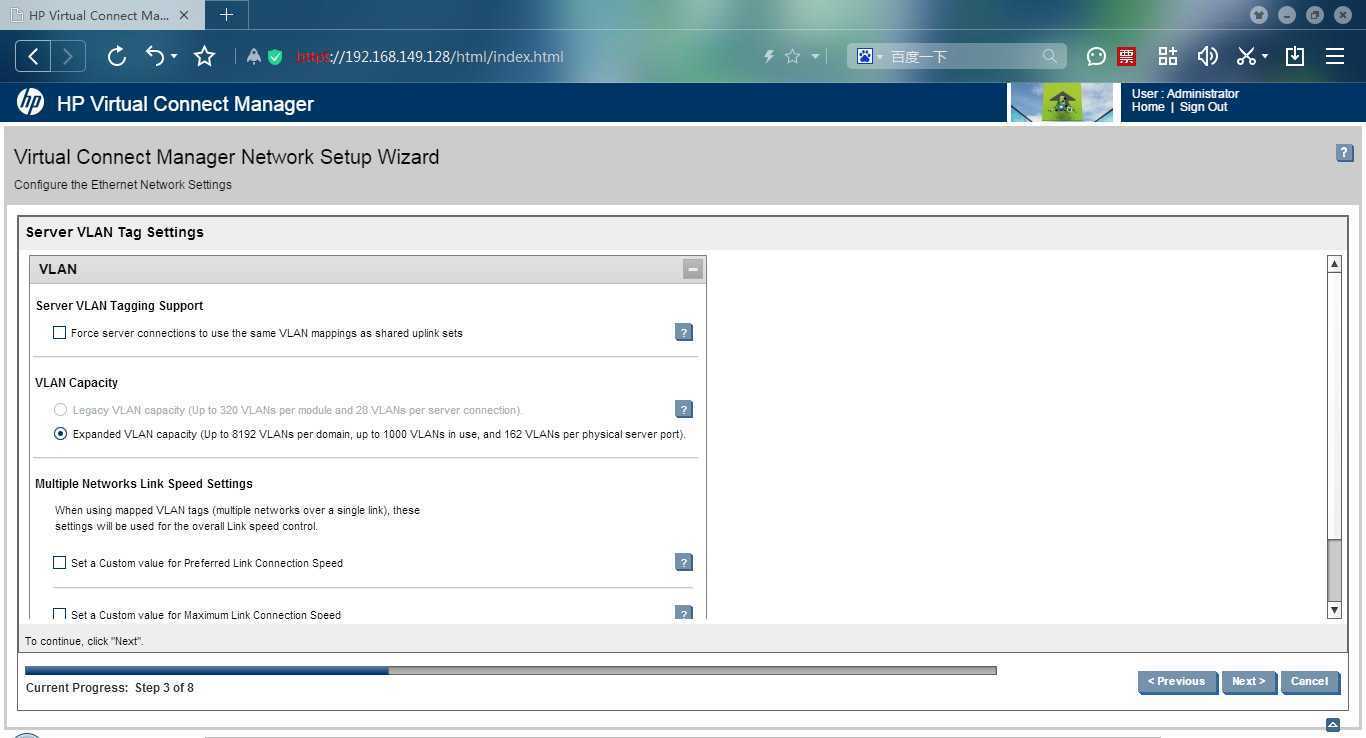Reload the page with refresh icon

click(116, 56)
